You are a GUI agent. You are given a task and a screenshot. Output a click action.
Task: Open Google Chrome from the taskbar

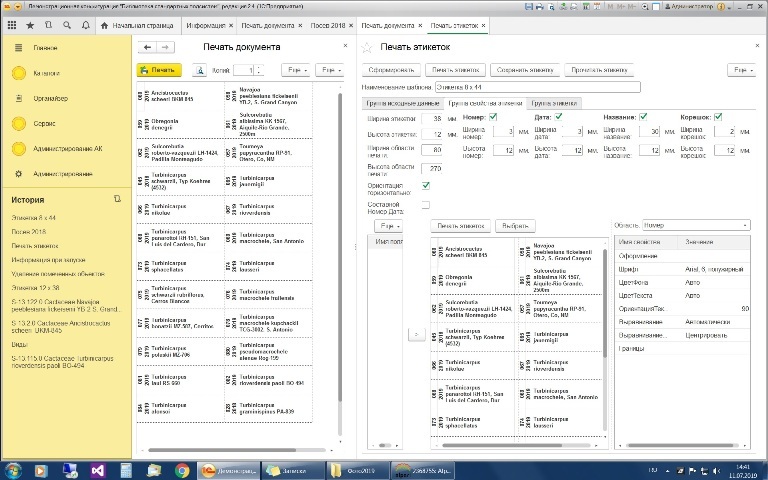pos(182,470)
